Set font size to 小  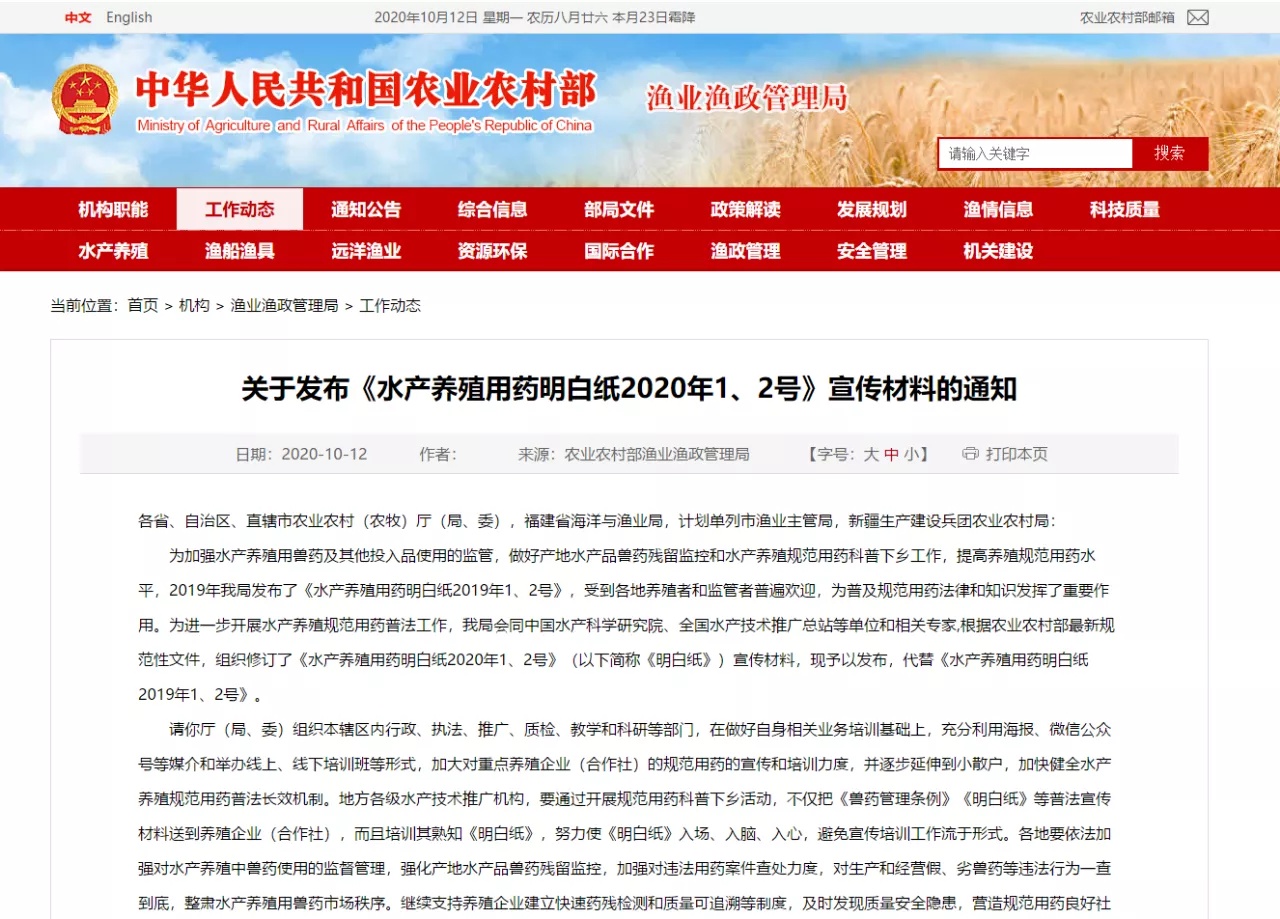click(x=910, y=454)
